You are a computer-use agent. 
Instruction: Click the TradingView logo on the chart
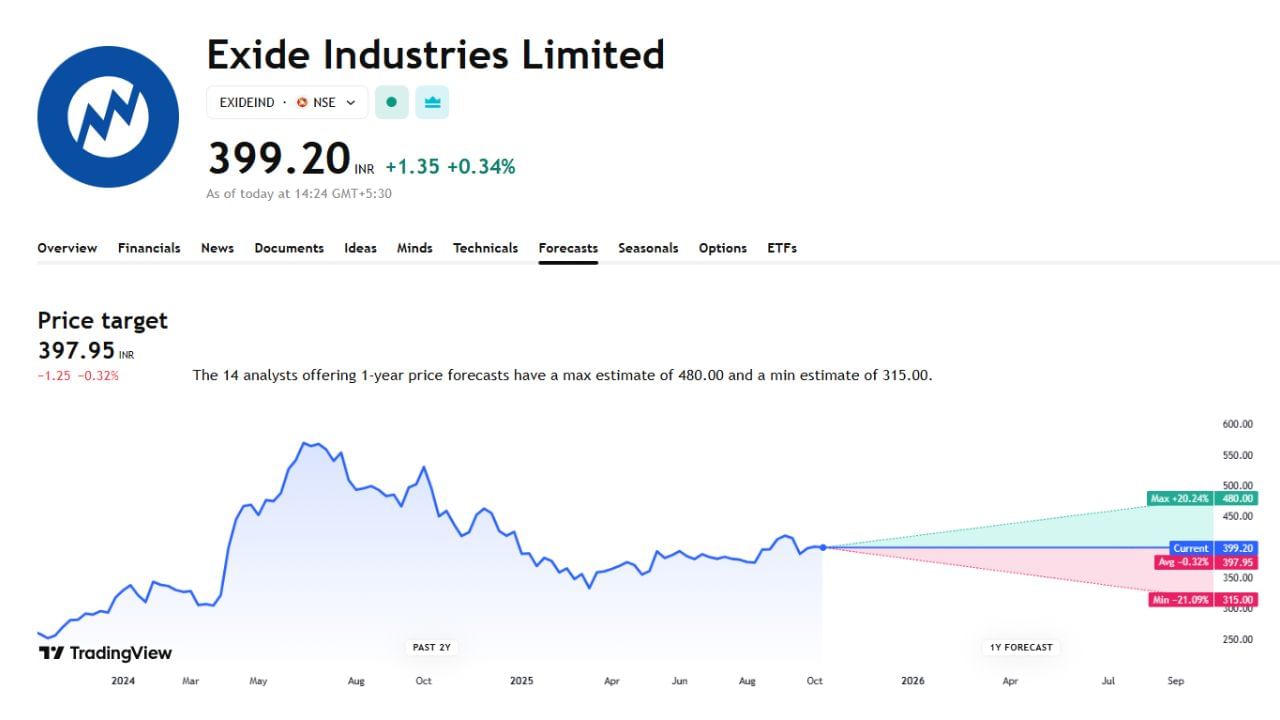tap(103, 653)
